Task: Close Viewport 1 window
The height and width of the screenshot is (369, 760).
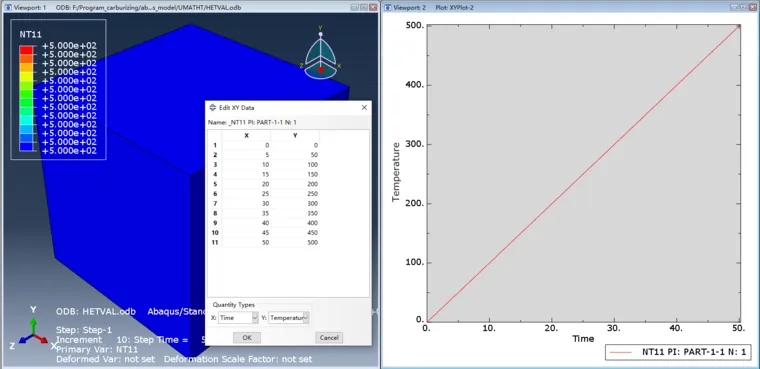Action: tap(373, 7)
